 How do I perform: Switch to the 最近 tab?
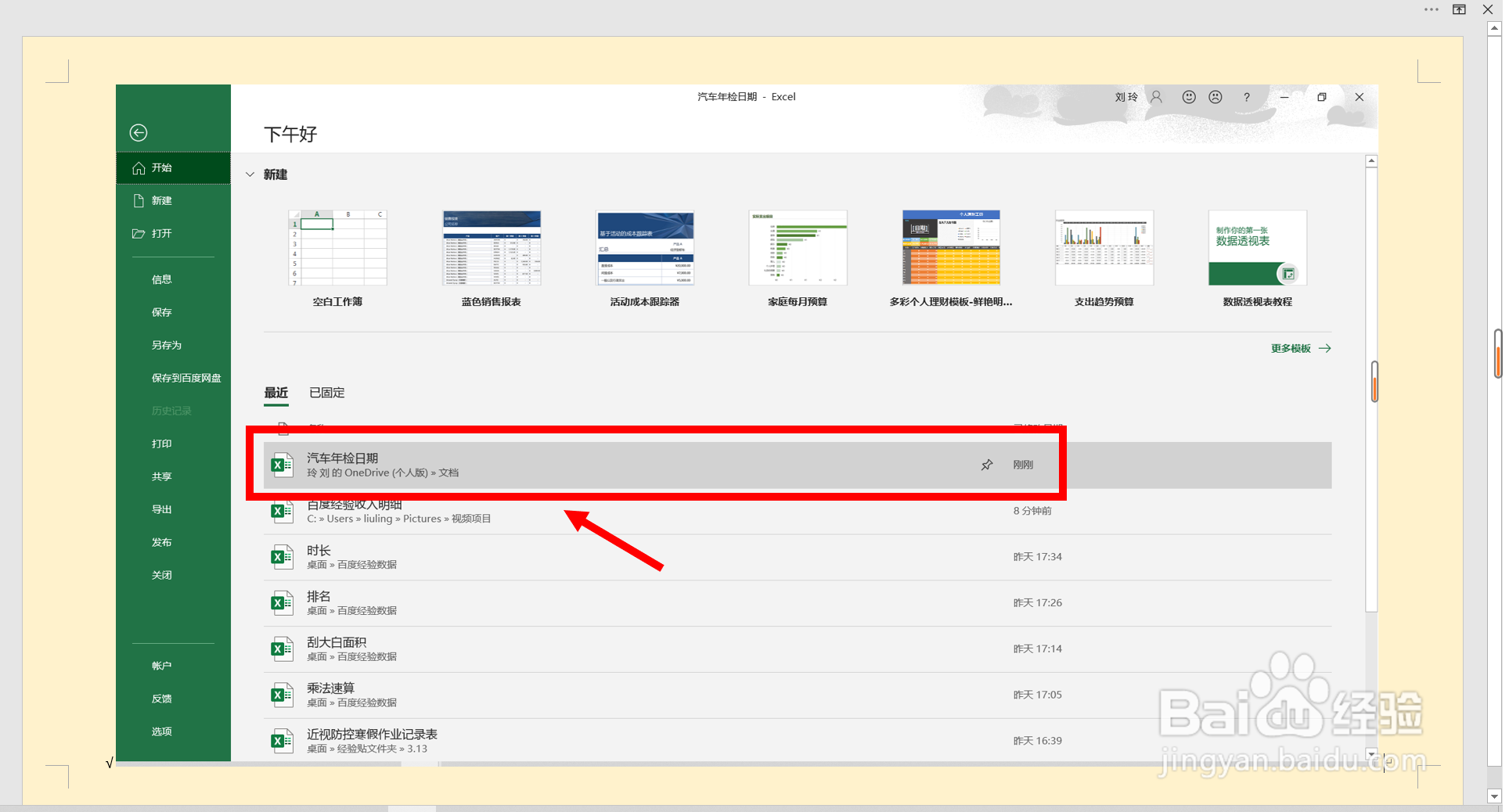click(276, 393)
